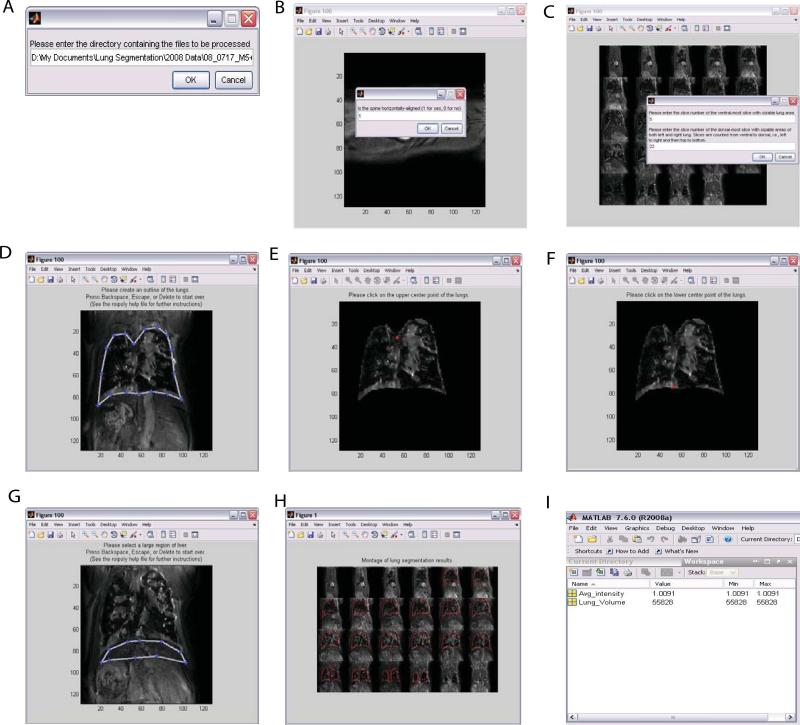Click the directory path input field

(x=142, y=58)
